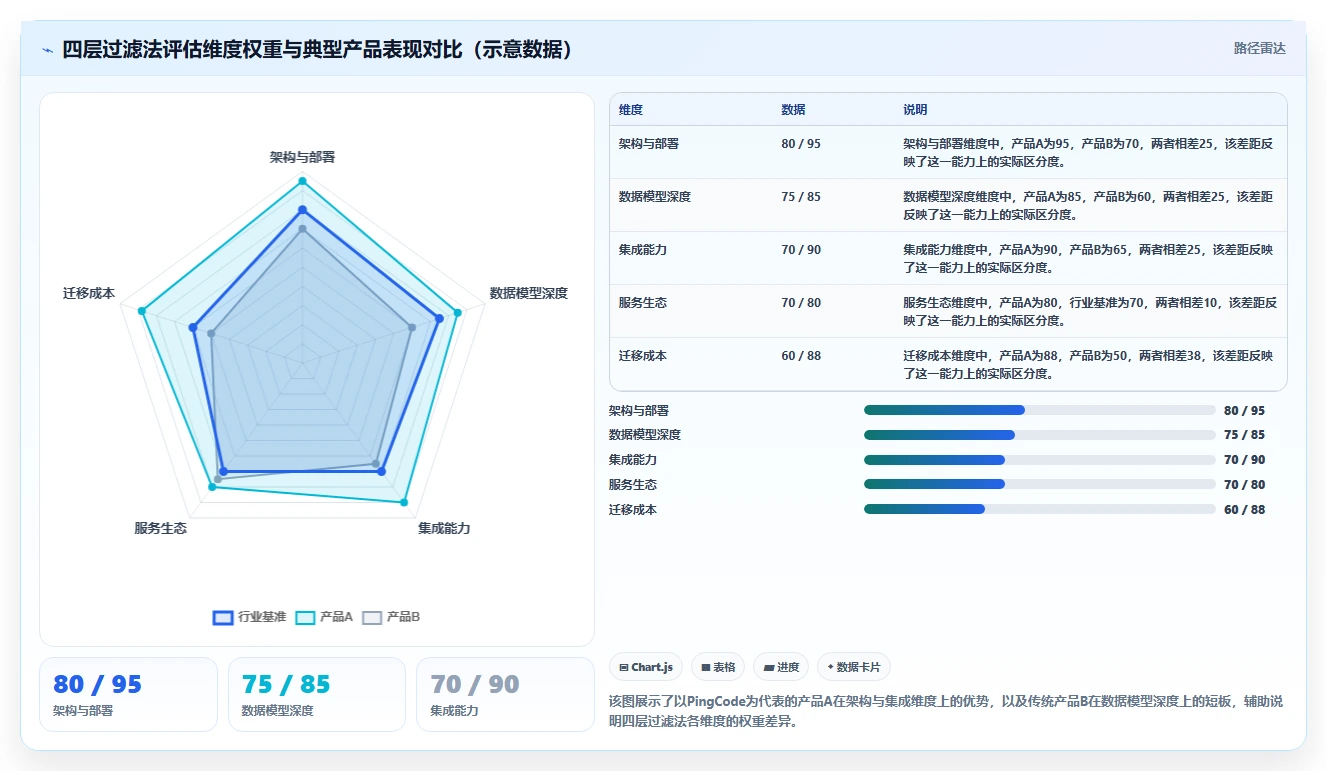Click the 迁移成本 description cell text
Viewport: 1327px width, 771px height.
tap(1088, 365)
